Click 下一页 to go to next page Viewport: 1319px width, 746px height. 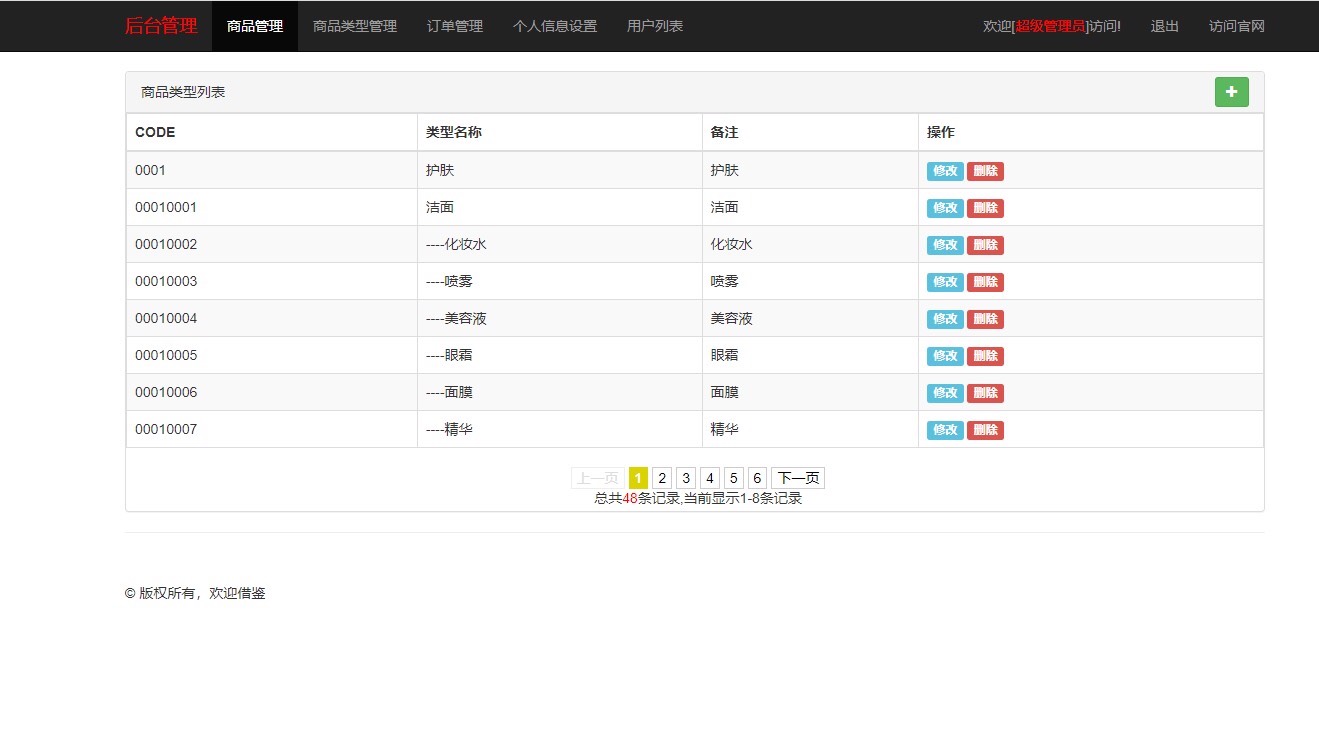click(x=798, y=478)
